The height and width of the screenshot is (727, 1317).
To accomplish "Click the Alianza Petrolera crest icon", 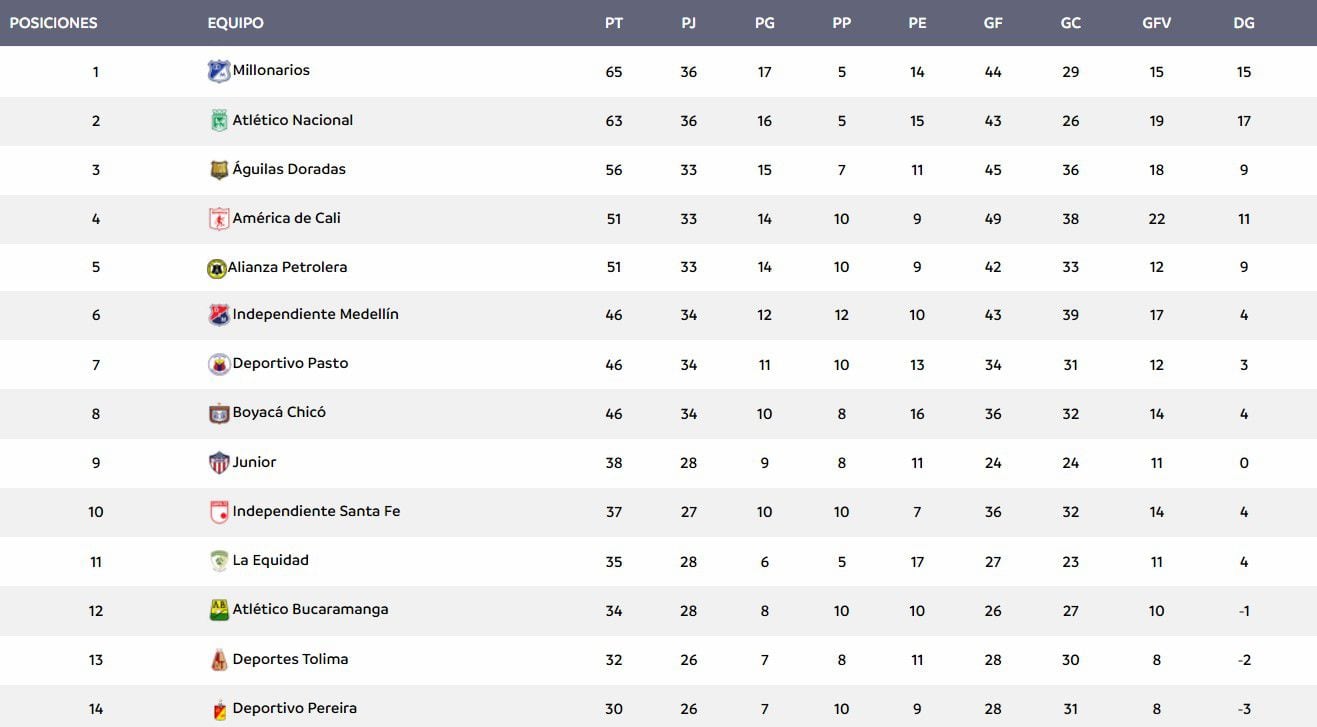I will point(216,268).
